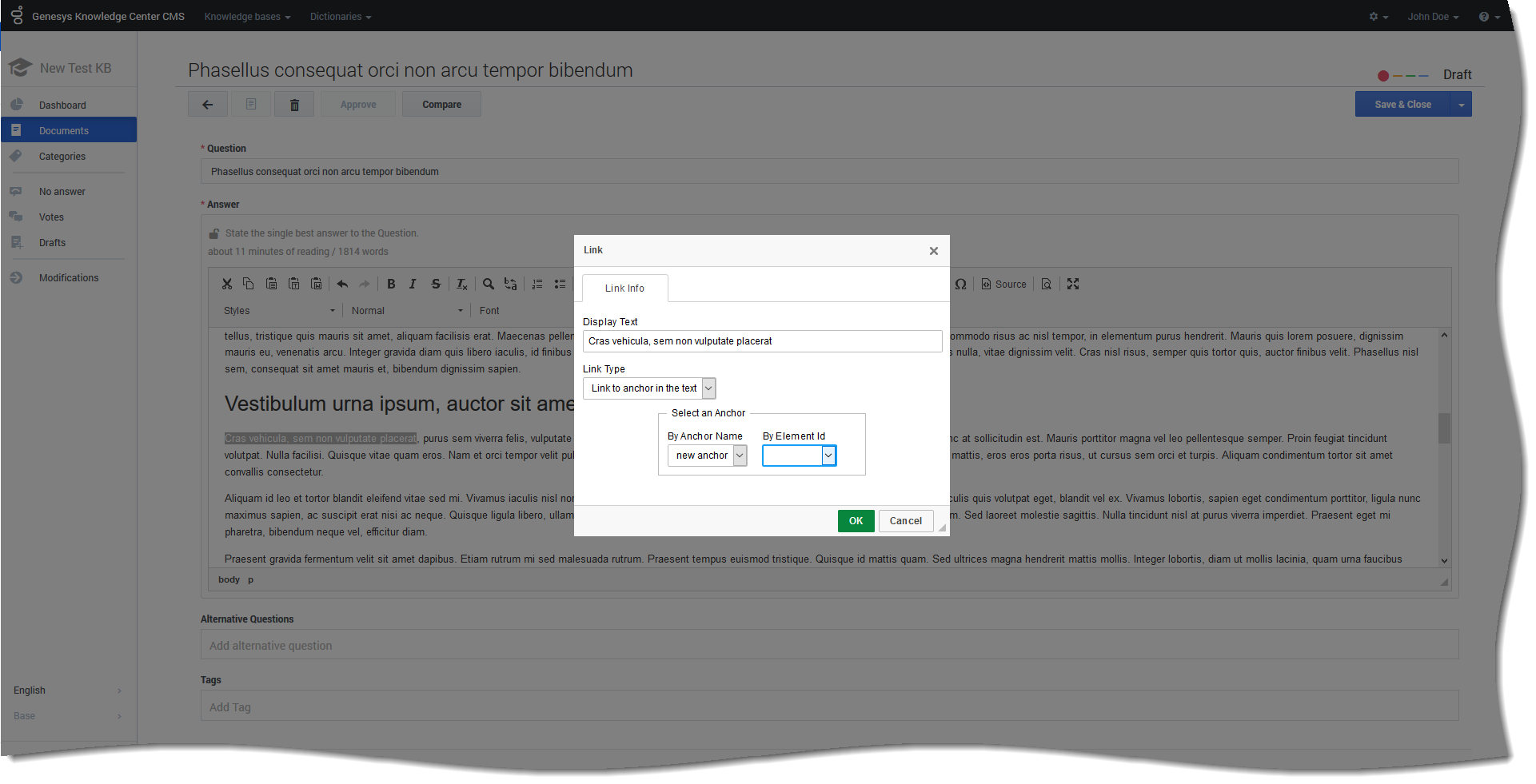Image resolution: width=1536 pixels, height=784 pixels.
Task: Click the trash delete document icon
Action: click(x=294, y=105)
